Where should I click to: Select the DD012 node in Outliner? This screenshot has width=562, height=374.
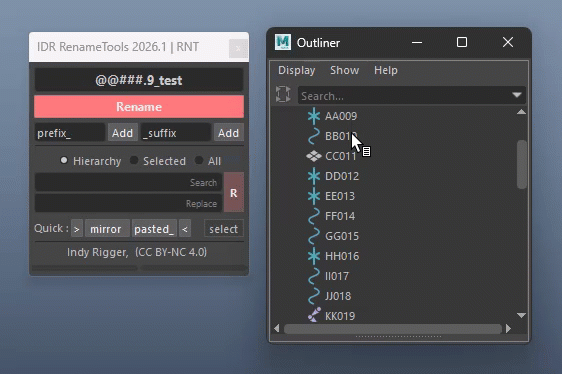pos(342,176)
